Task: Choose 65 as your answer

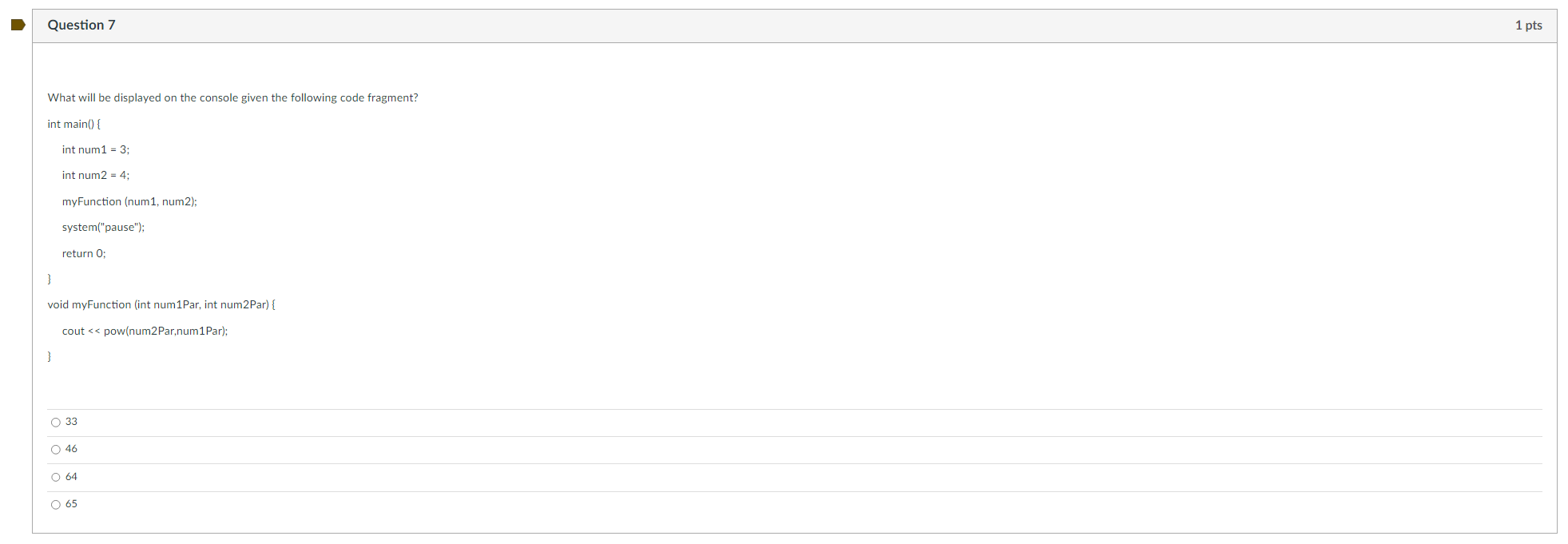Action: (55, 504)
